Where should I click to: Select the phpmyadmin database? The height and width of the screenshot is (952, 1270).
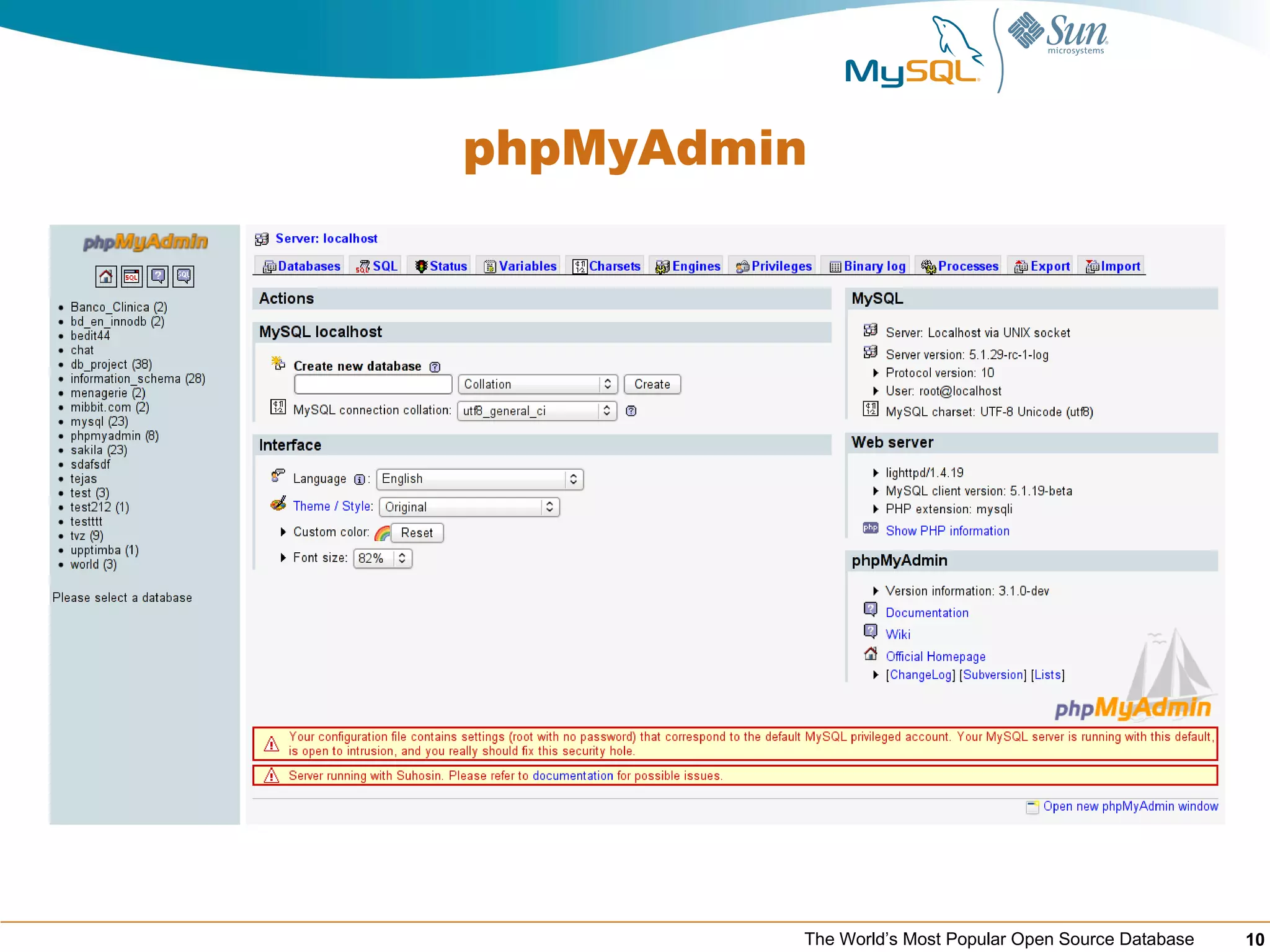[115, 436]
